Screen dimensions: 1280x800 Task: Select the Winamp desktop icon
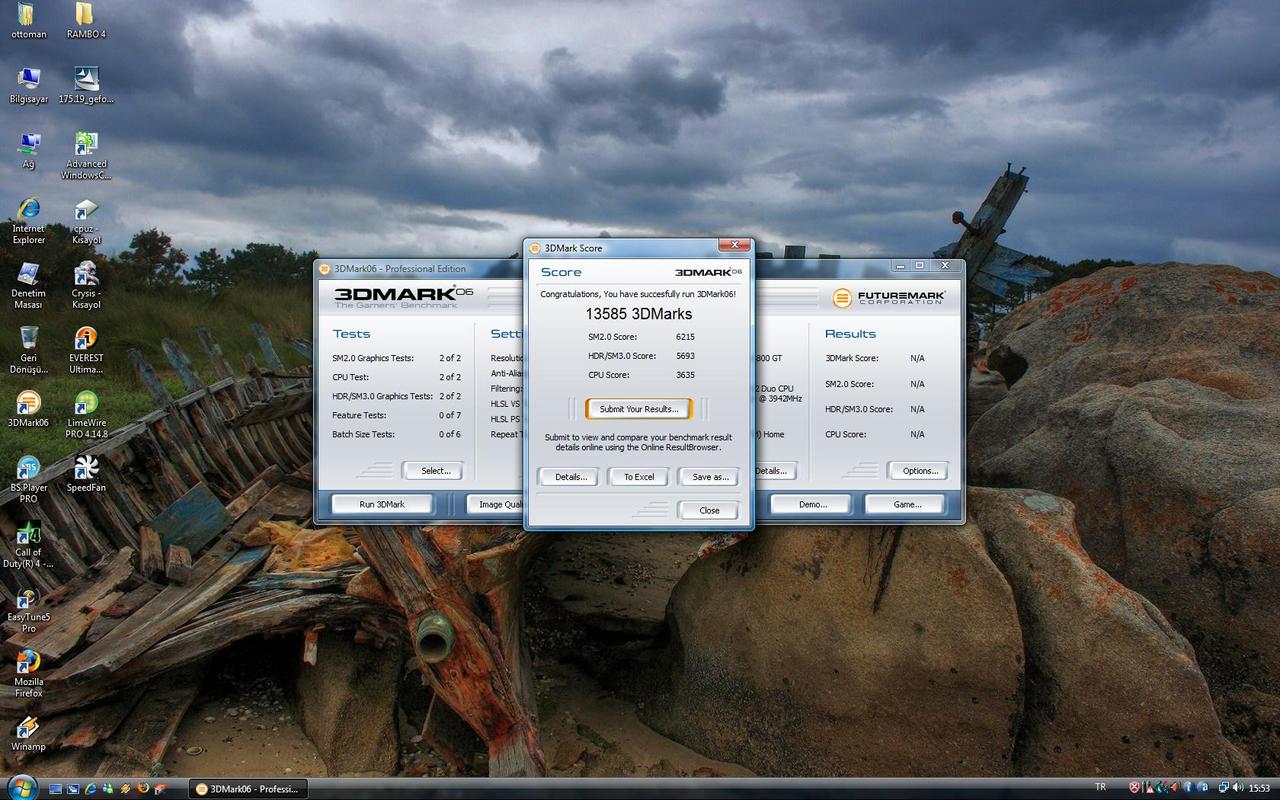(x=28, y=733)
